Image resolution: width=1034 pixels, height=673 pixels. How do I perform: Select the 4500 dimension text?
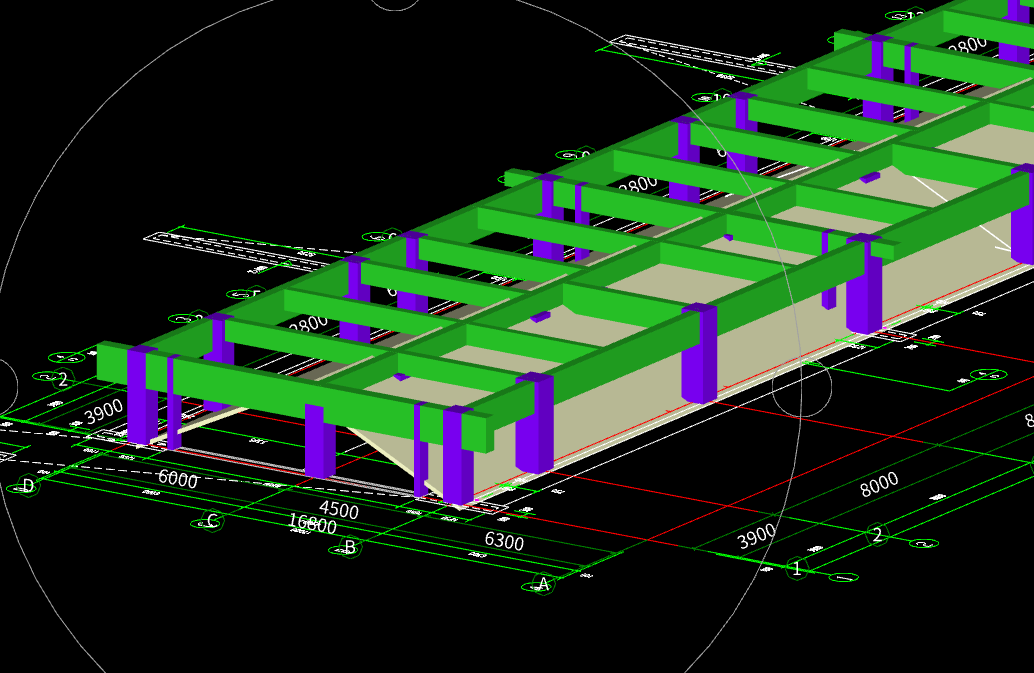tap(339, 510)
